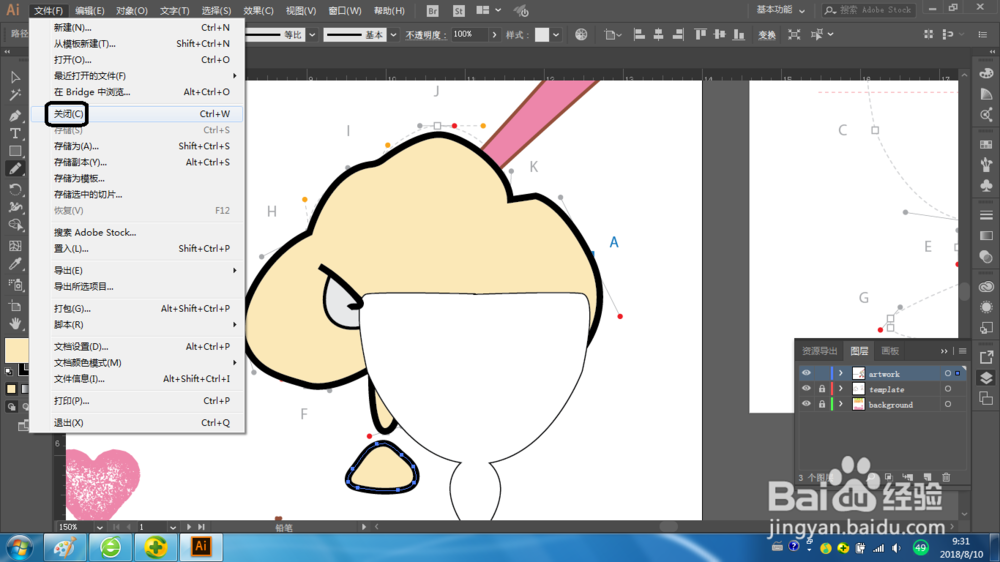
Task: Click horizontal align right icon
Action: (677, 34)
